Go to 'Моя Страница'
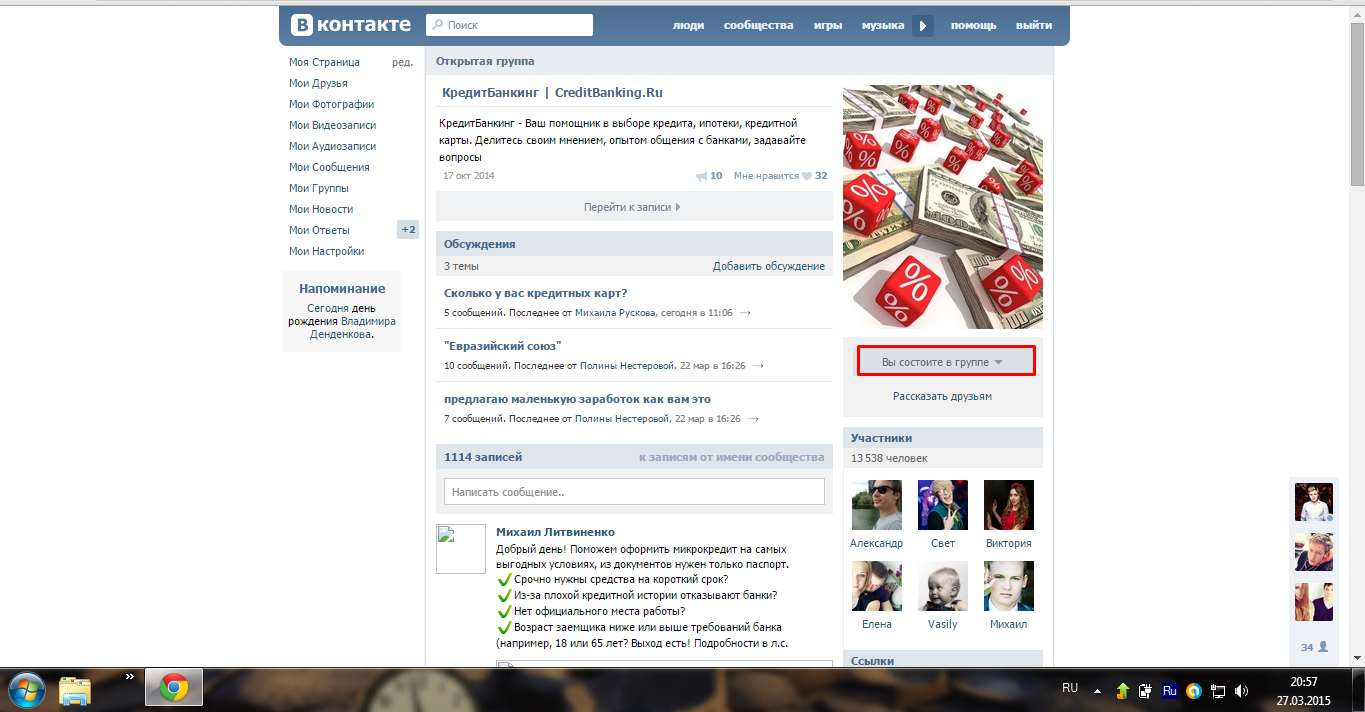 tap(324, 62)
